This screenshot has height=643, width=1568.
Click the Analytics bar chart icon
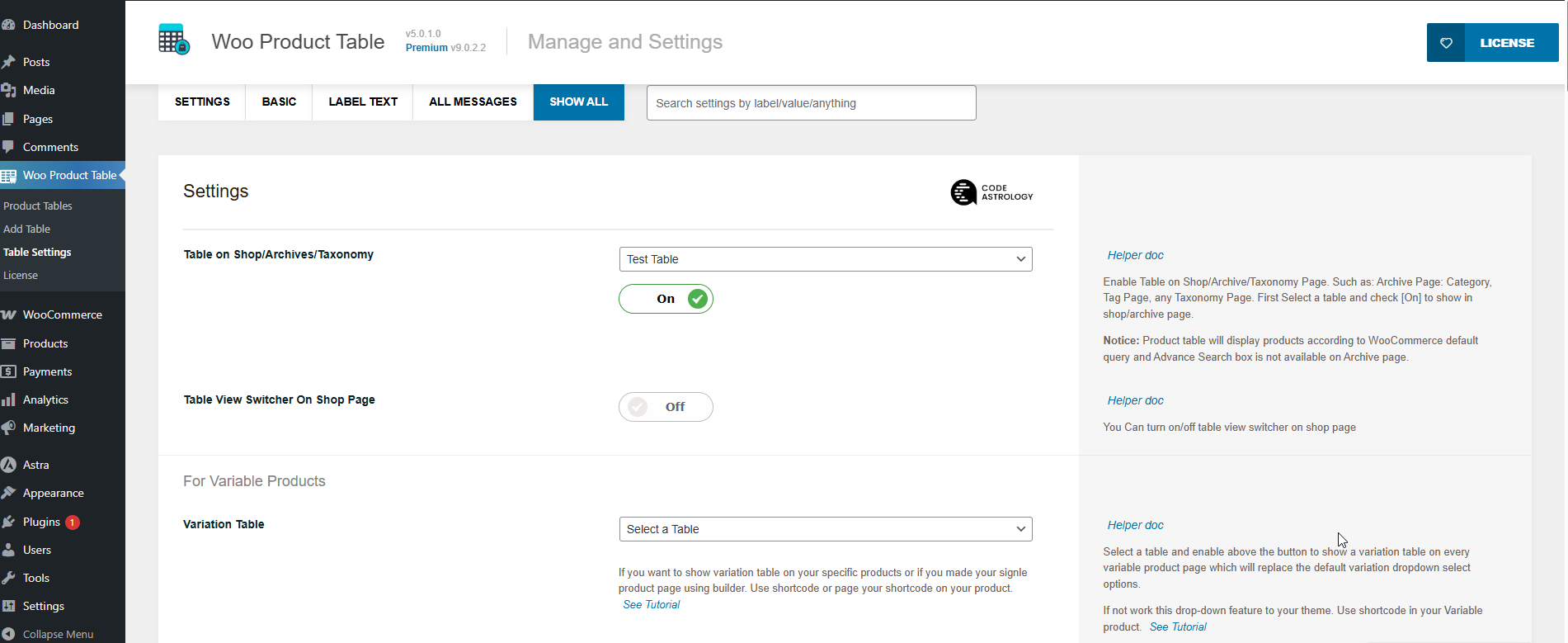click(x=8, y=400)
